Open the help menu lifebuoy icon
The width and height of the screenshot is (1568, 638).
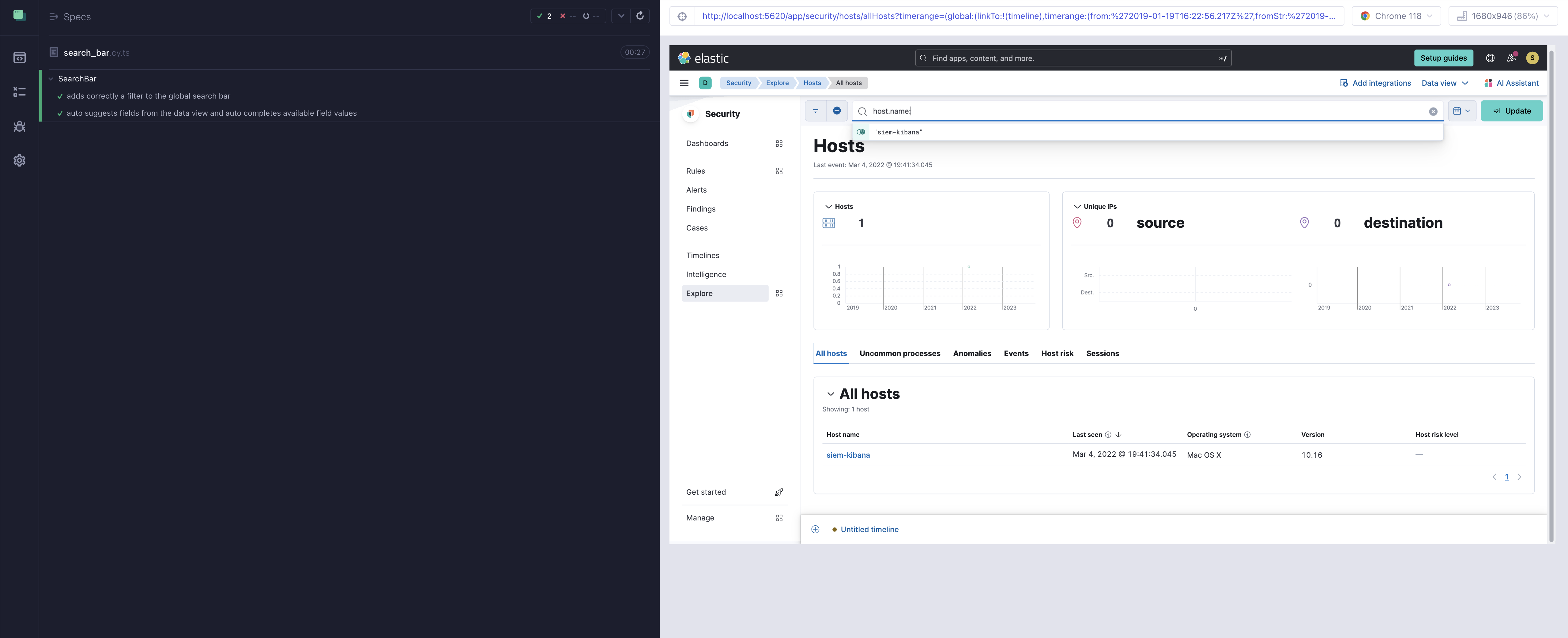pos(1490,58)
